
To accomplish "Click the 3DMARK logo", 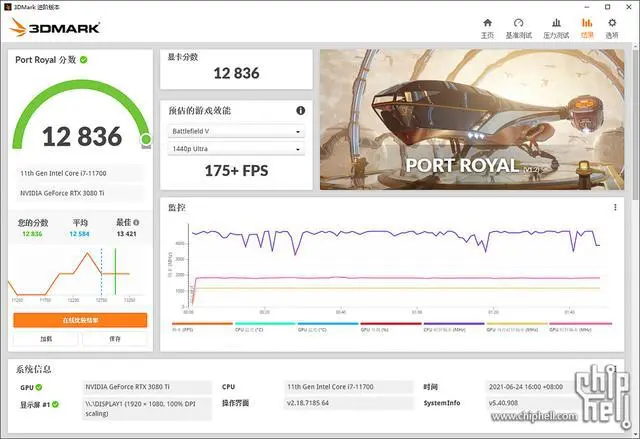I will (55, 28).
